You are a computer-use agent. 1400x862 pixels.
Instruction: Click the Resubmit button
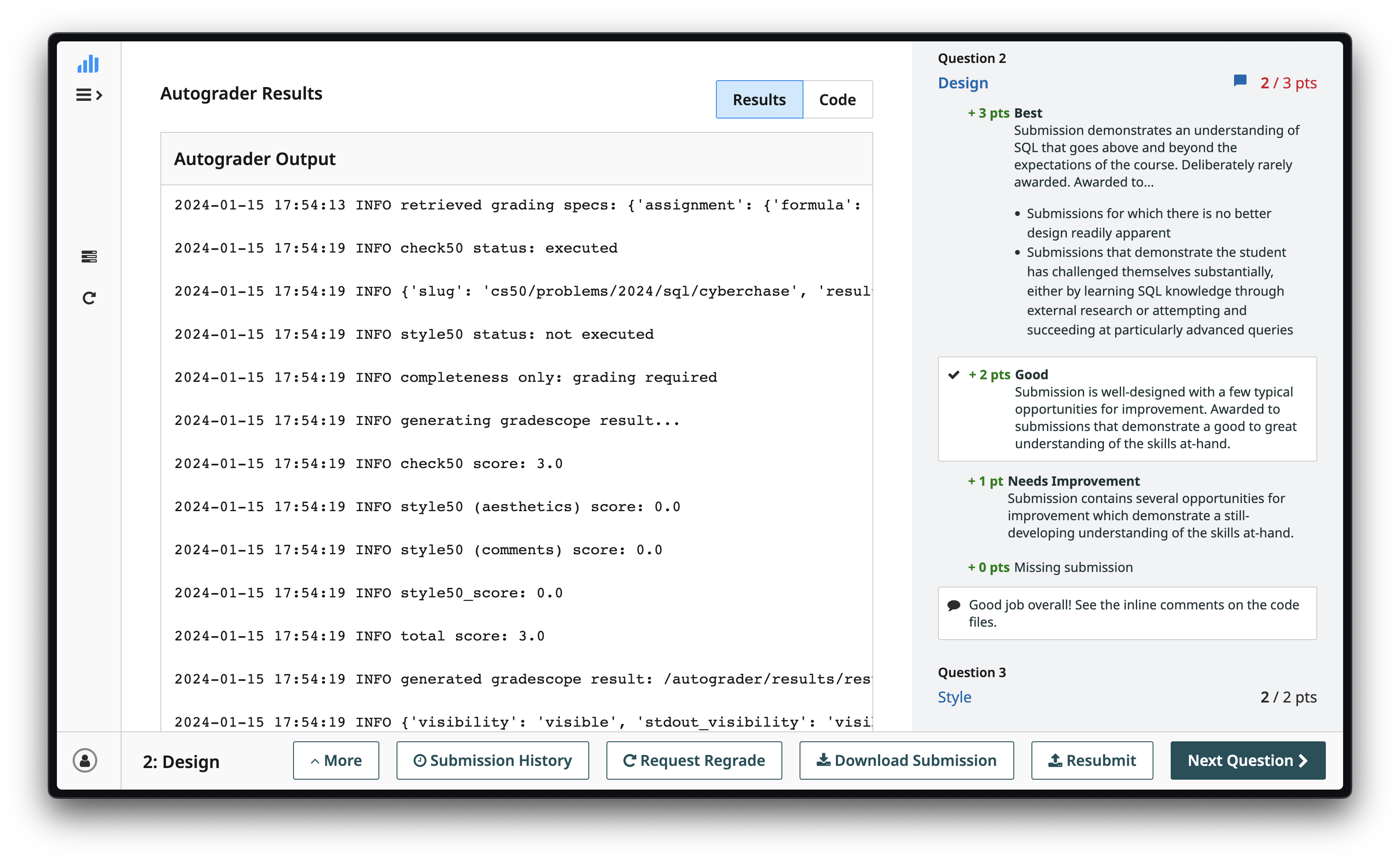point(1092,761)
